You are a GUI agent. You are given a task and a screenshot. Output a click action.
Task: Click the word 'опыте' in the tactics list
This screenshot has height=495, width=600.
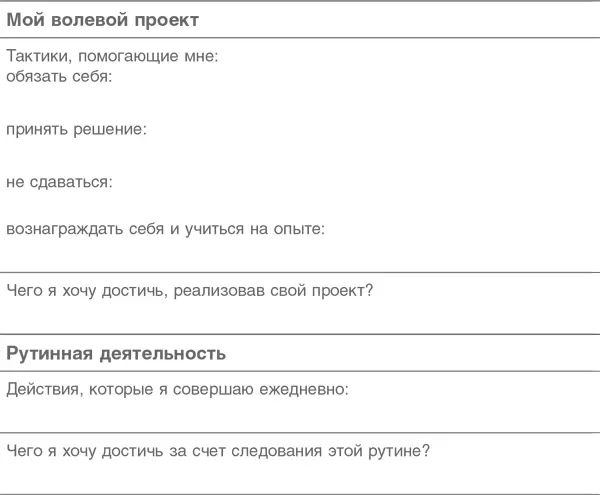(x=300, y=229)
